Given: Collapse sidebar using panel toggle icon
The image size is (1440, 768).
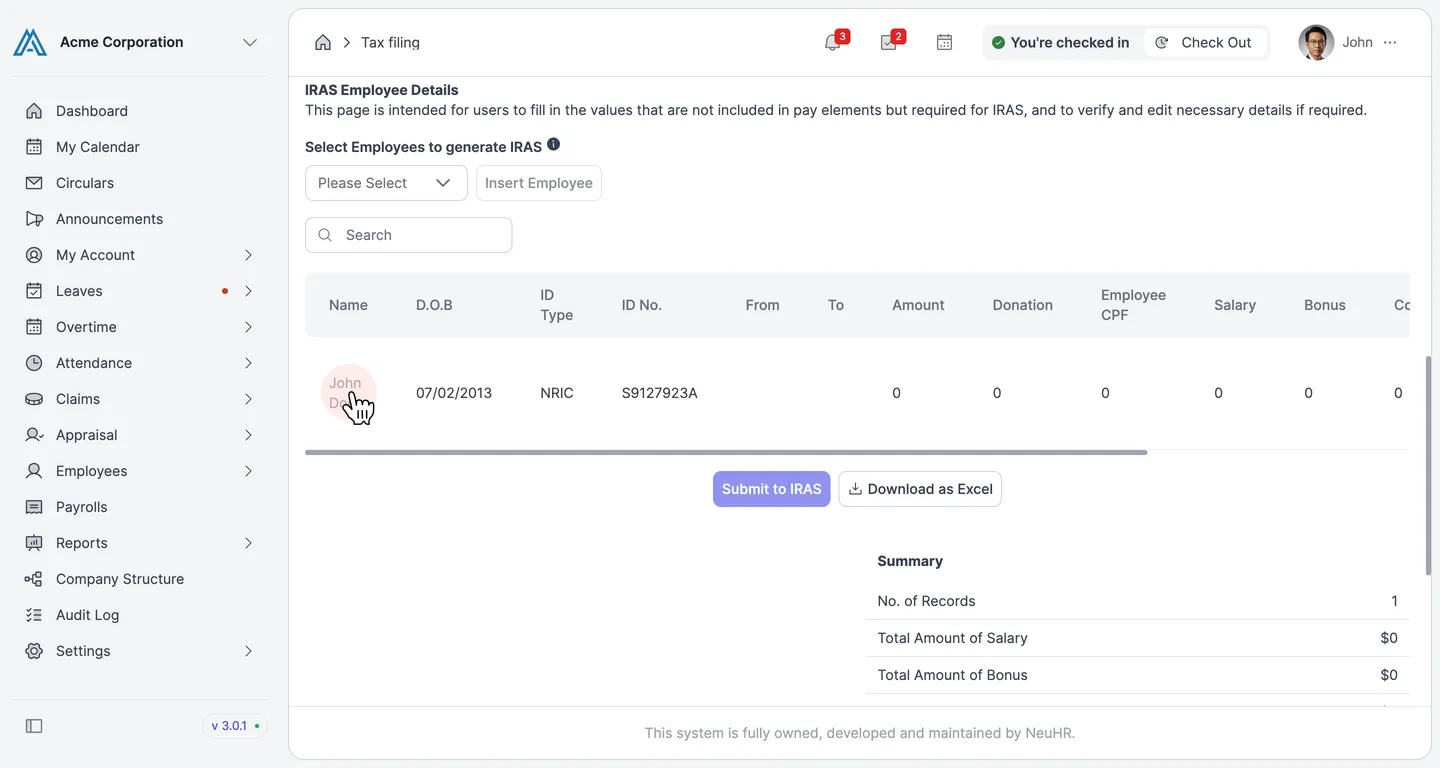Looking at the screenshot, I should coord(34,726).
